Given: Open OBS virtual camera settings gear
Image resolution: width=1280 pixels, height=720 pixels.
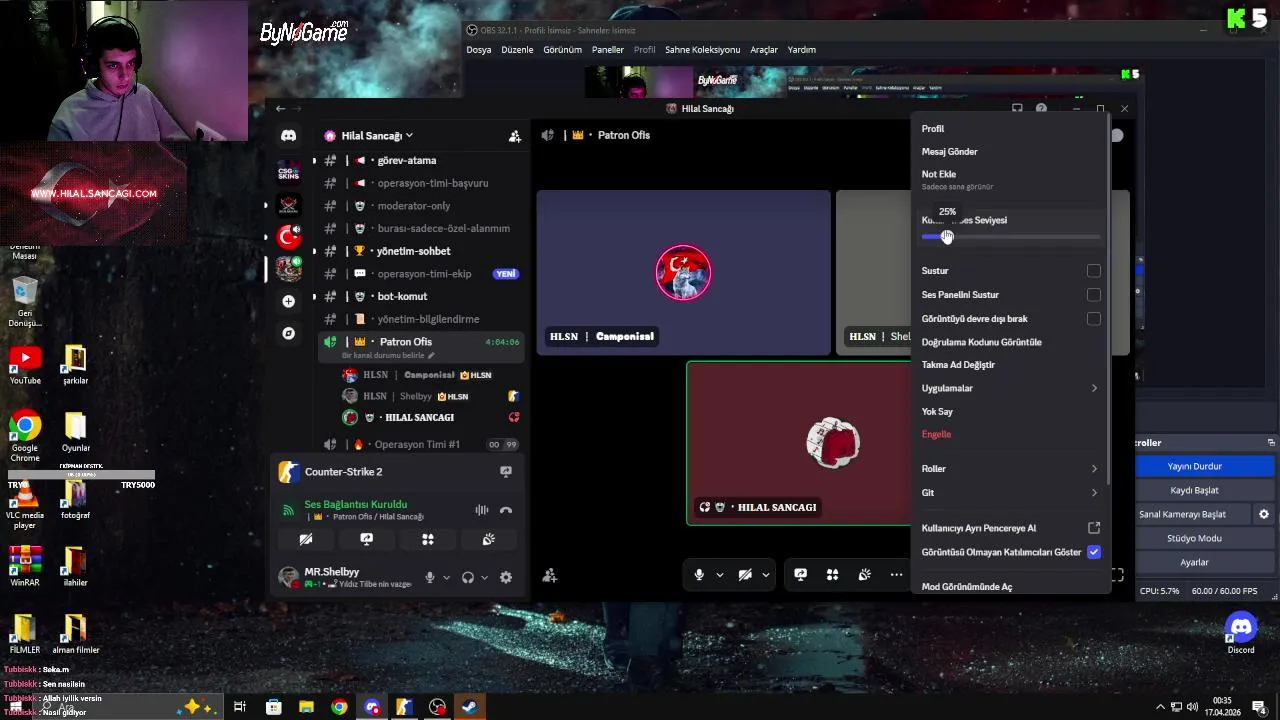Looking at the screenshot, I should [x=1263, y=514].
